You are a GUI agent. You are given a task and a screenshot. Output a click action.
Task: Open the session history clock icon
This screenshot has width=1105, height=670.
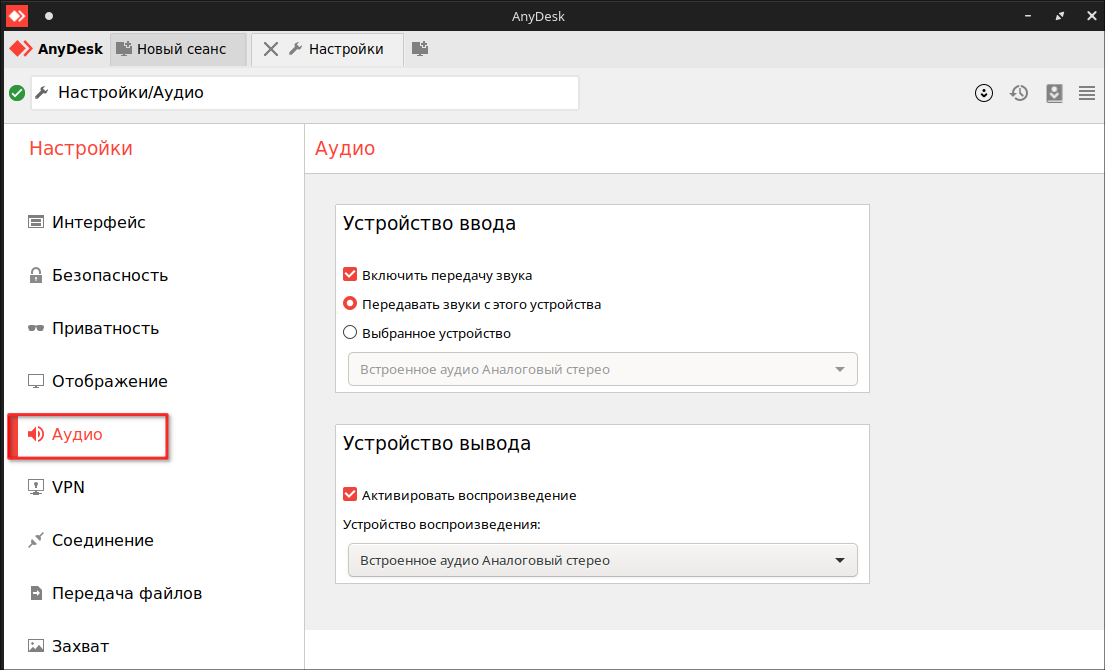(x=1019, y=93)
